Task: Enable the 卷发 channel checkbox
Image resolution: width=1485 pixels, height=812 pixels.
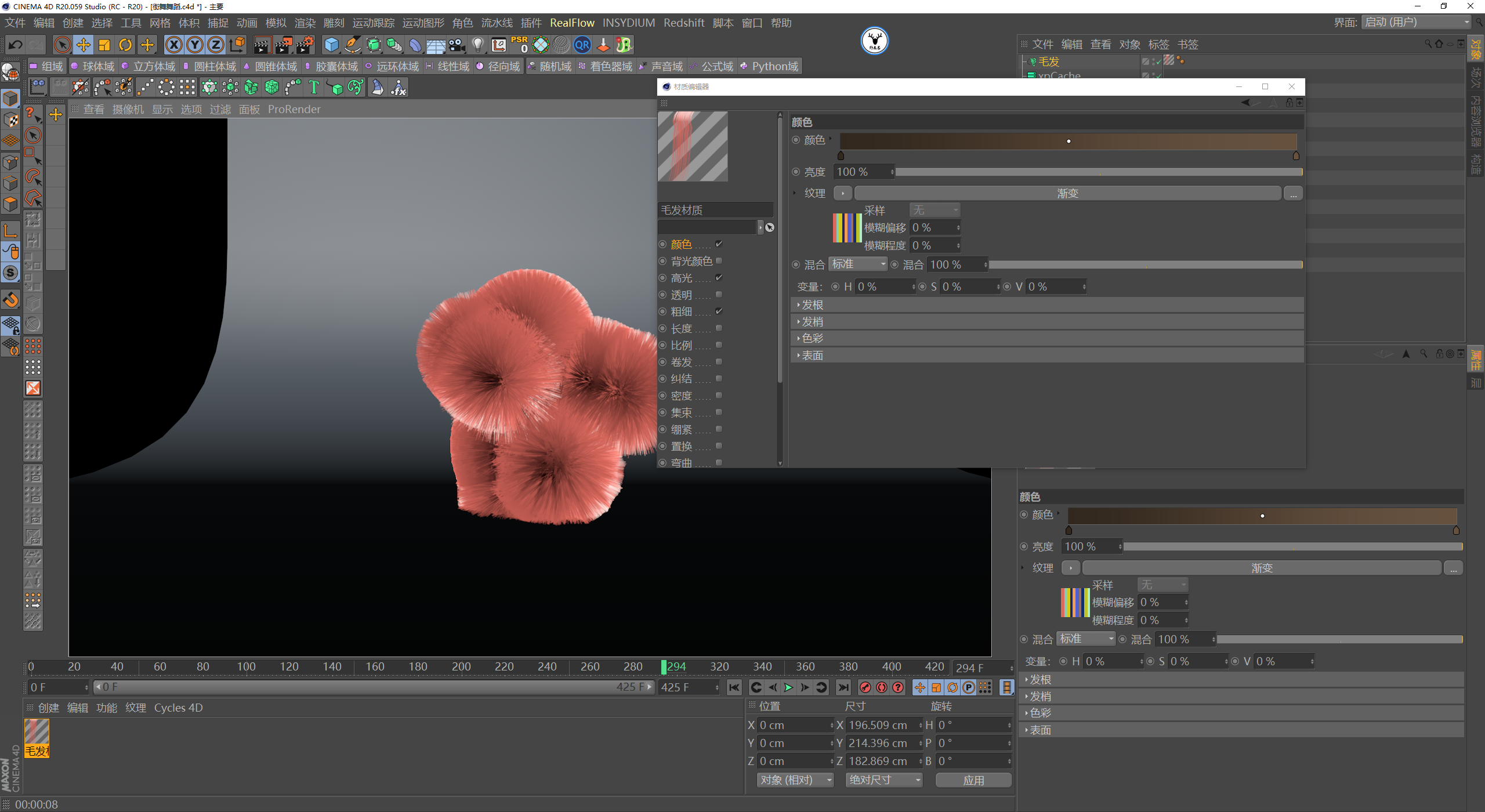Action: (719, 362)
